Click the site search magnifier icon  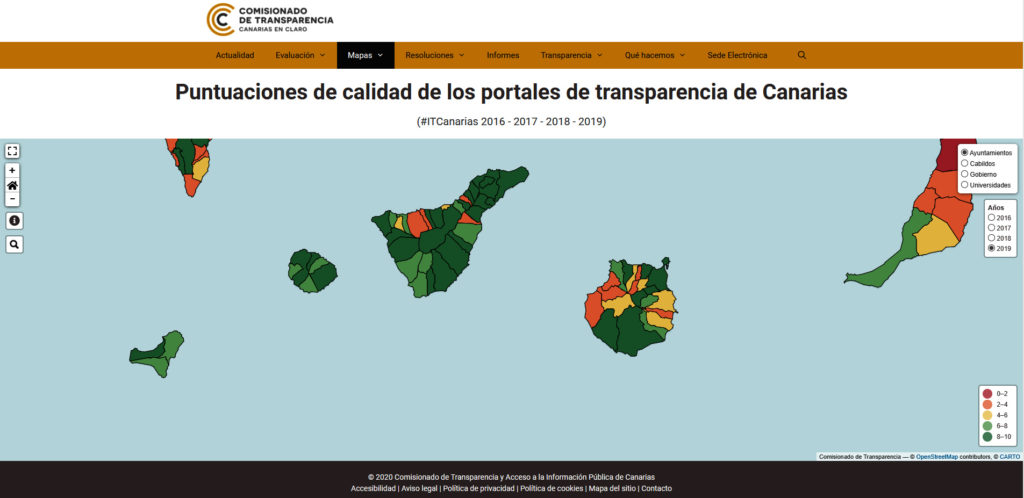(802, 55)
